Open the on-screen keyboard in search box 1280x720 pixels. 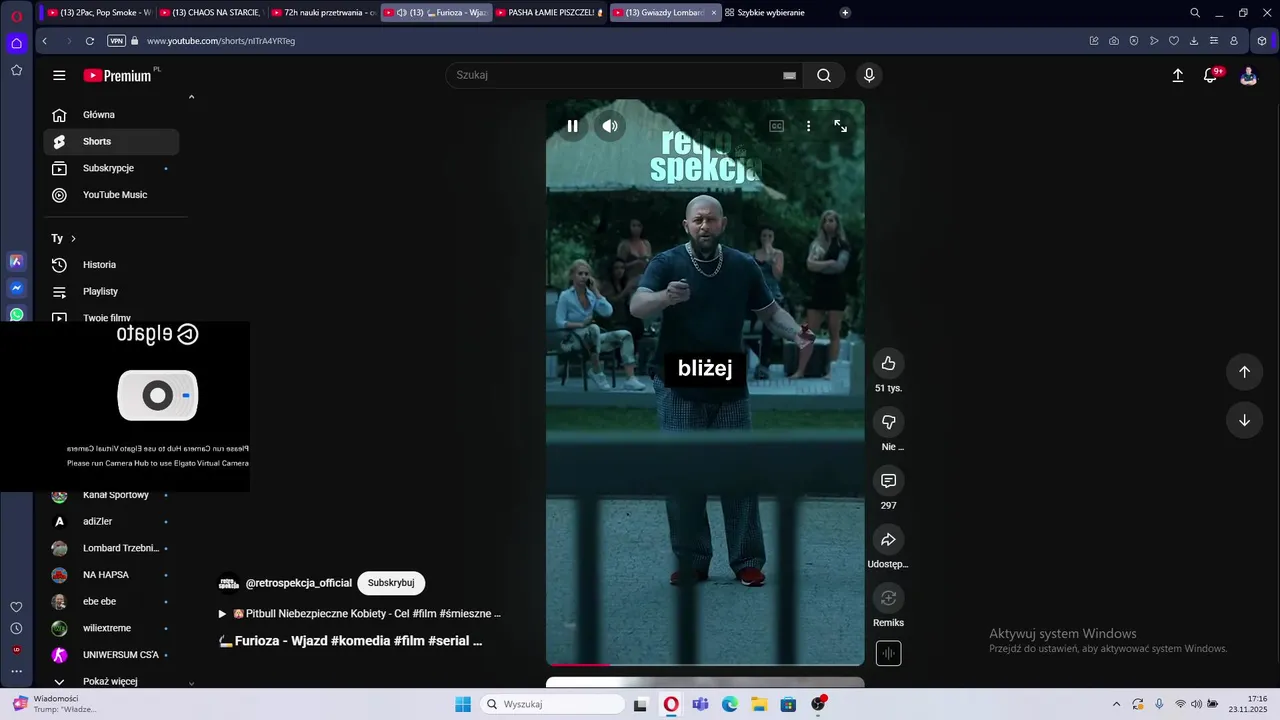coord(789,75)
